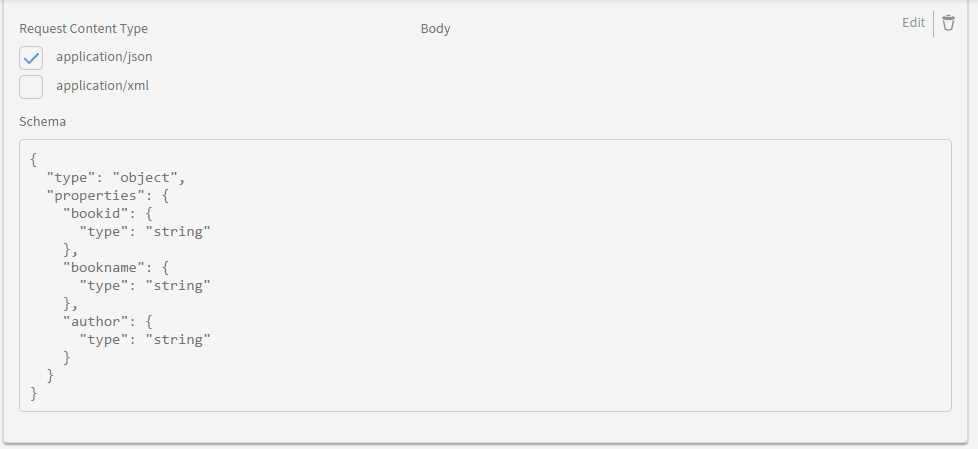The height and width of the screenshot is (449, 978).
Task: Click the Request Content Type heading
Action: coord(84,29)
